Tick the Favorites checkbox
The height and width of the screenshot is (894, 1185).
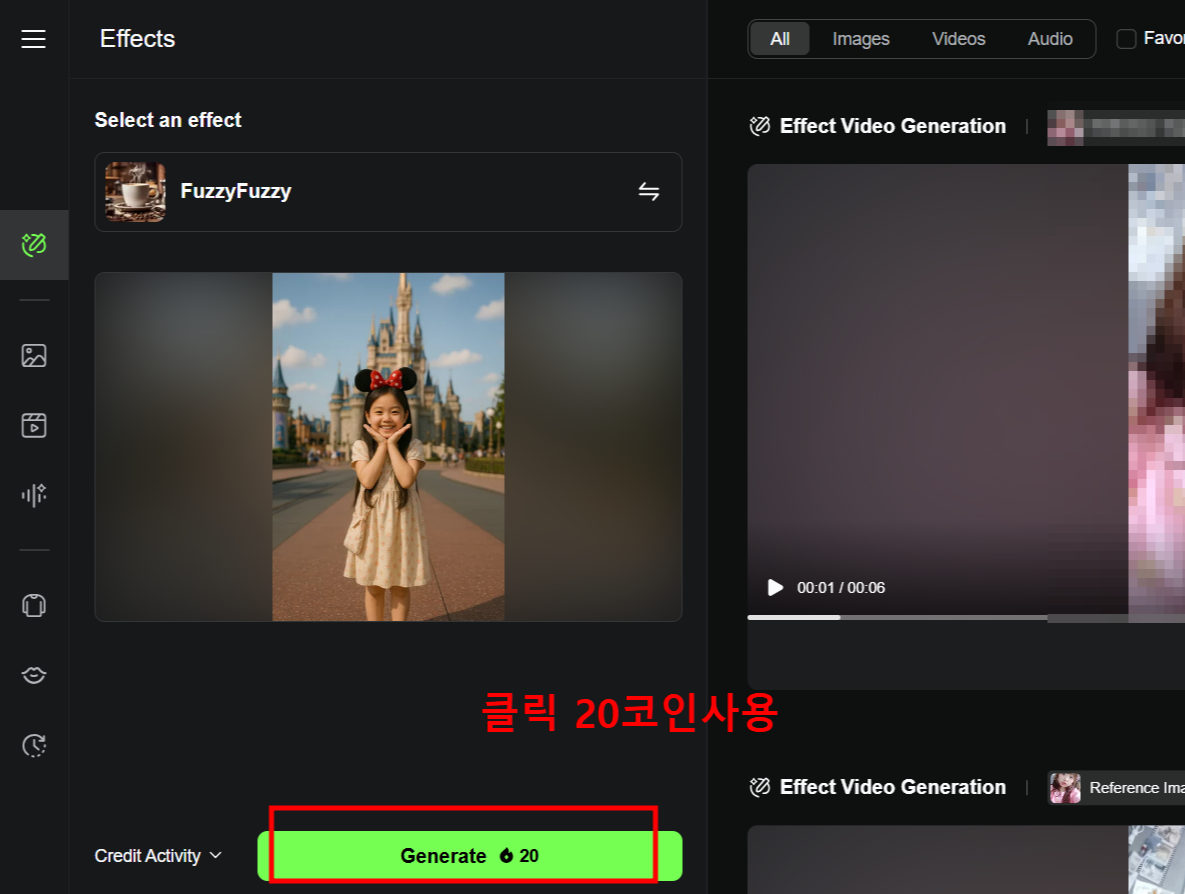pyautogui.click(x=1126, y=39)
